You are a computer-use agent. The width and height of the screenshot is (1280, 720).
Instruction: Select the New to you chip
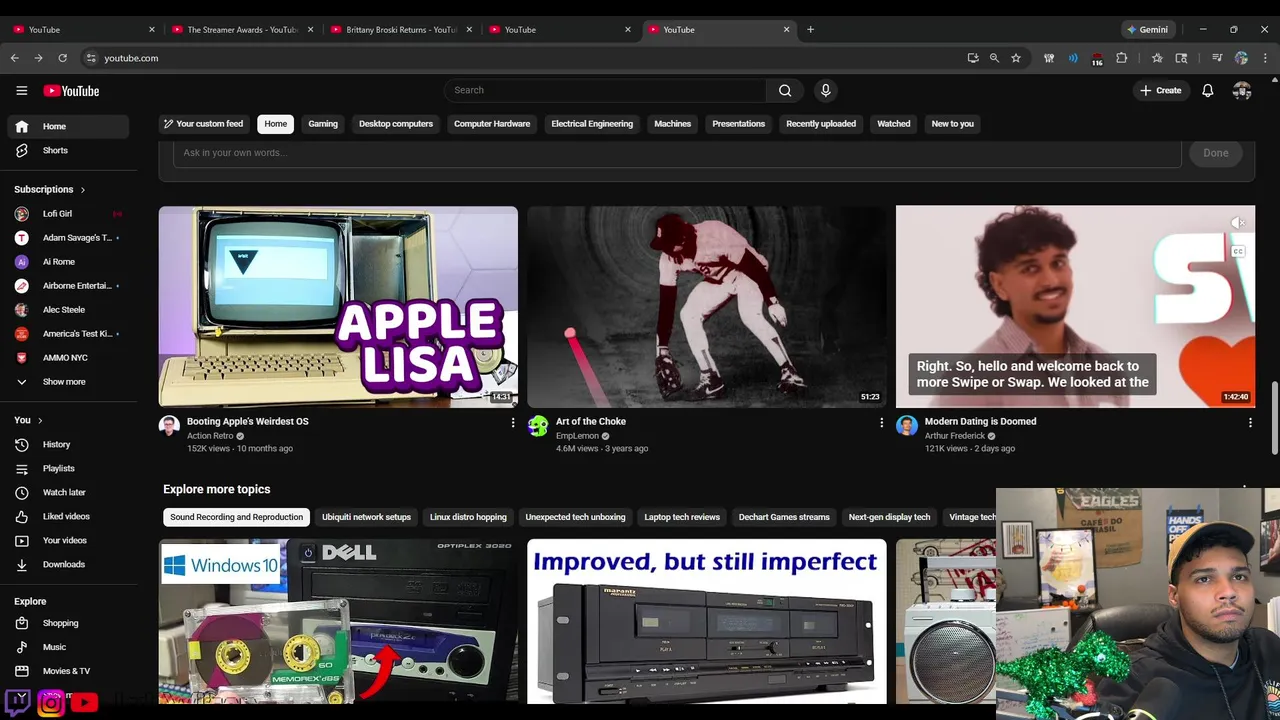point(952,124)
